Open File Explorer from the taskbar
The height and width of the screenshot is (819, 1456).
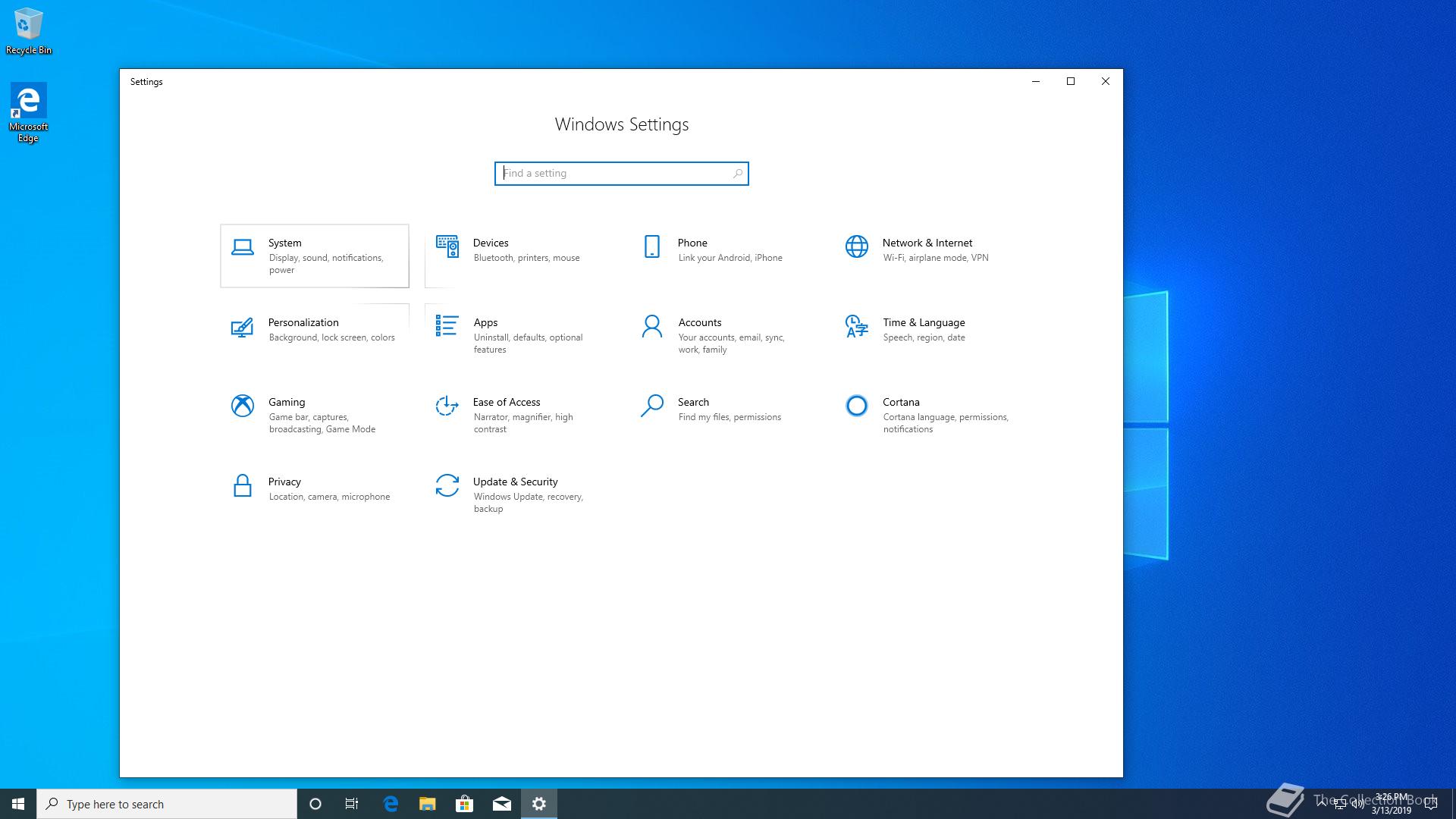(428, 804)
